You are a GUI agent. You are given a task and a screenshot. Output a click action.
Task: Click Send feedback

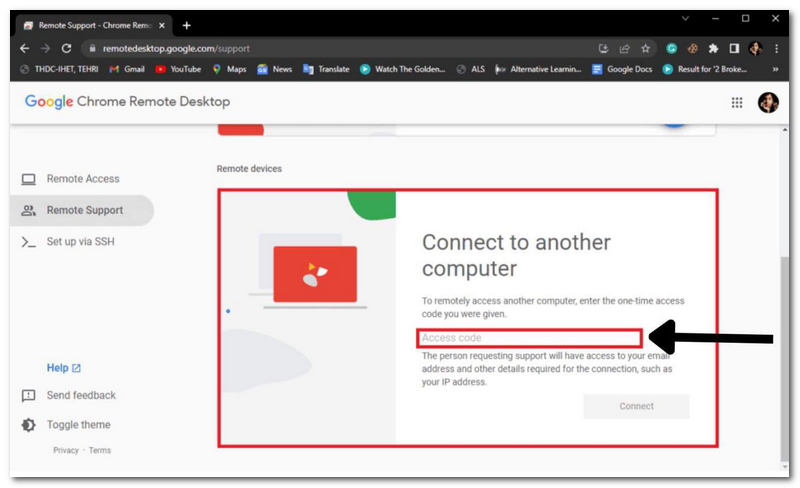[69, 396]
